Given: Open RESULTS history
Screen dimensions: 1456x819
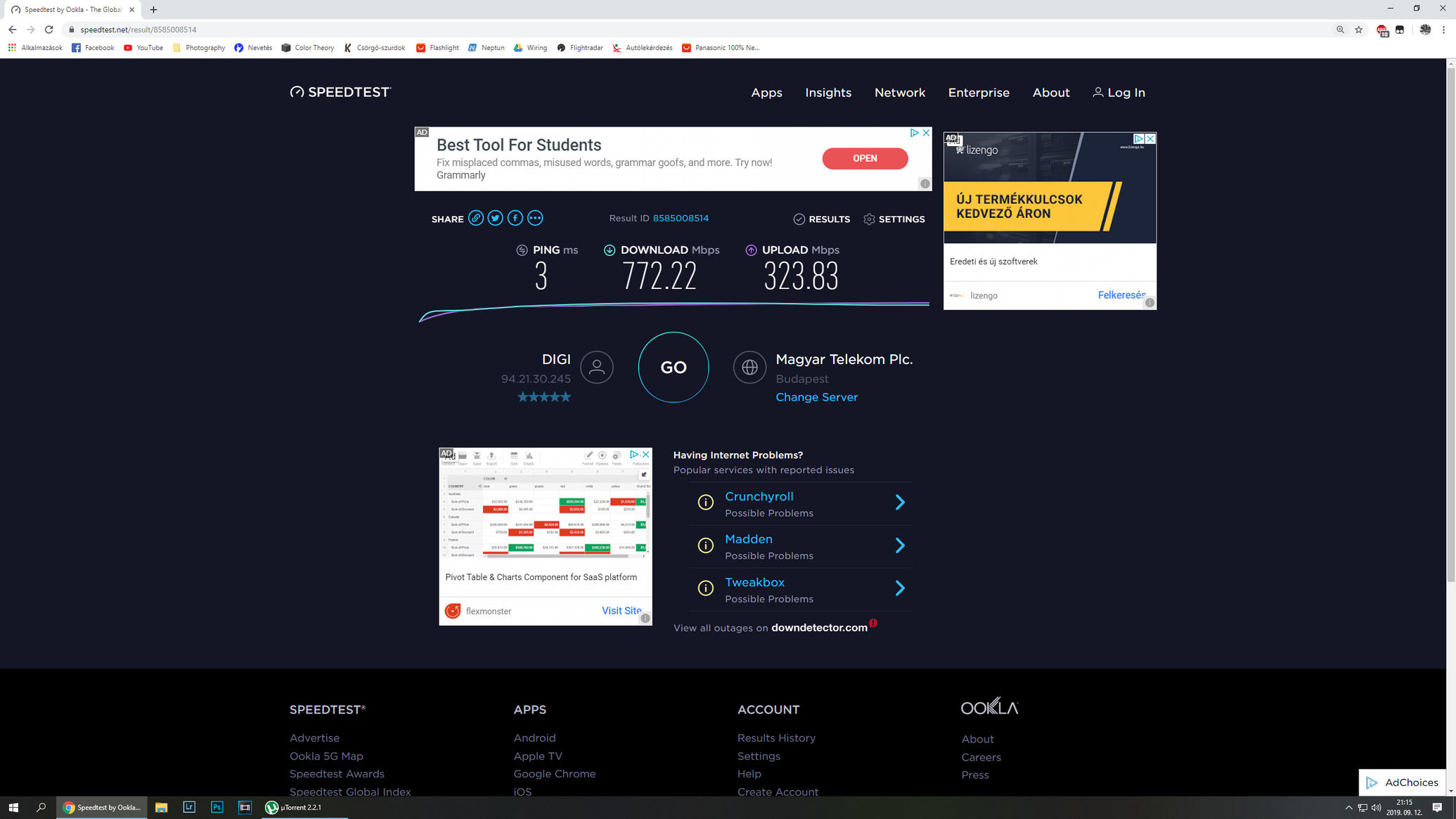Looking at the screenshot, I should click(x=821, y=219).
